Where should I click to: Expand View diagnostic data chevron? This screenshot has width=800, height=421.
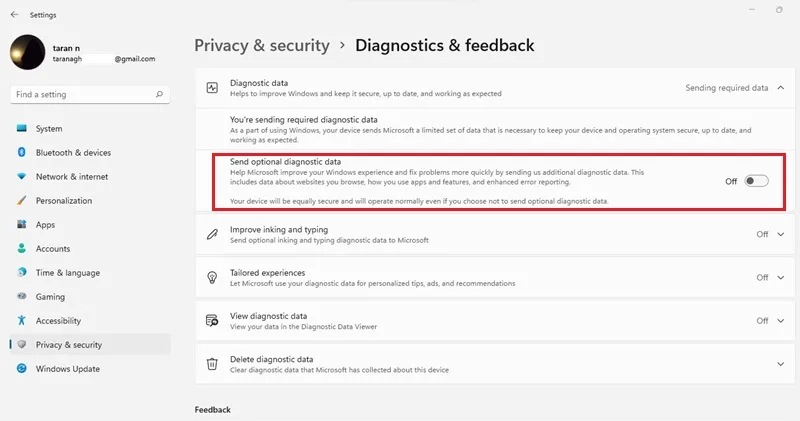[x=781, y=321]
